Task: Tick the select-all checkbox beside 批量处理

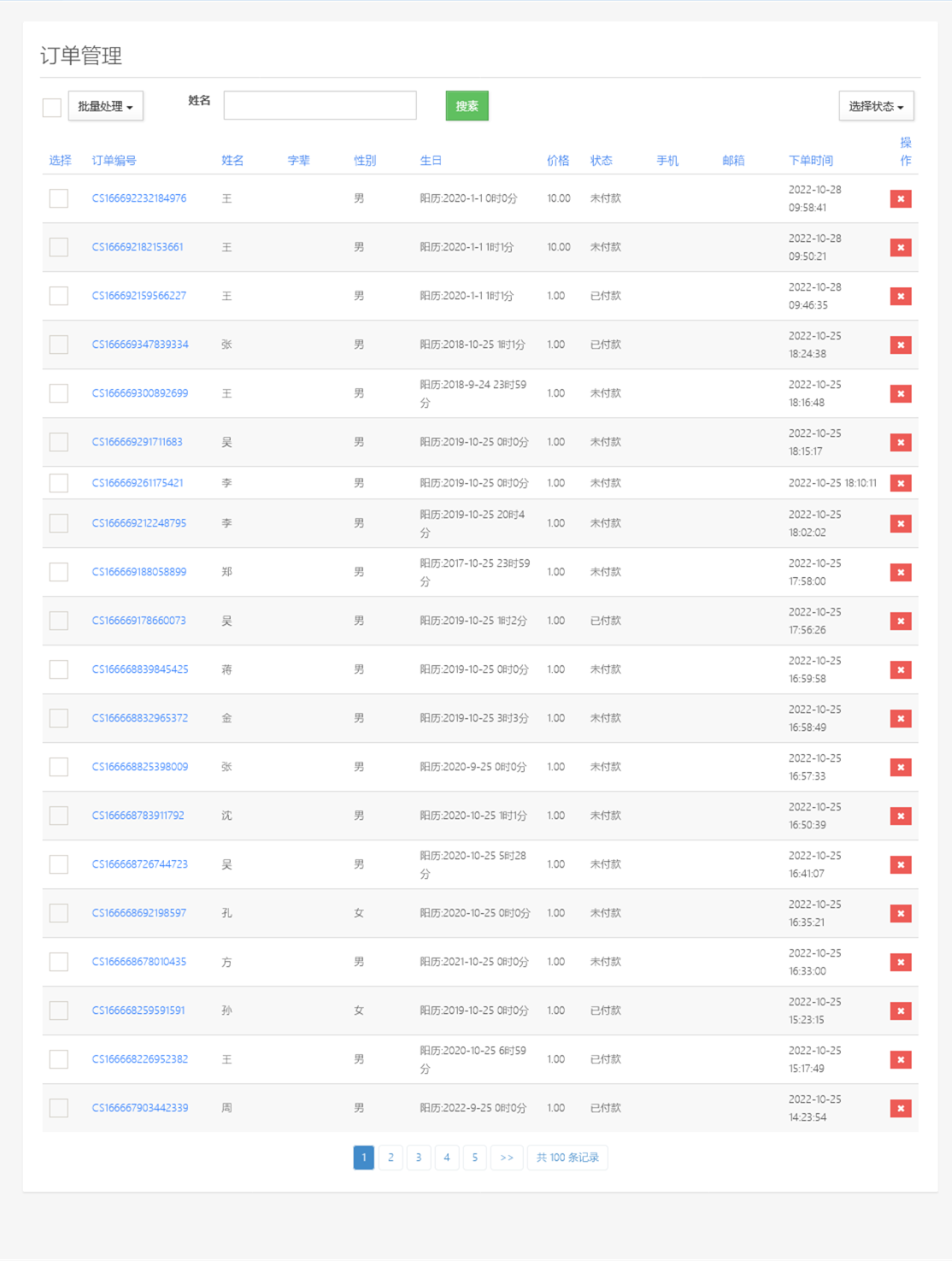Action: tap(52, 107)
